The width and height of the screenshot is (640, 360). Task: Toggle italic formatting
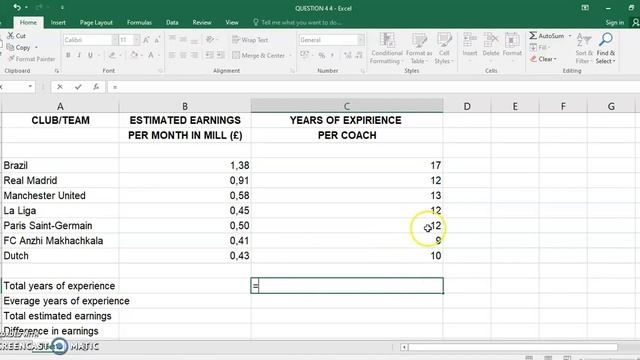click(79, 55)
